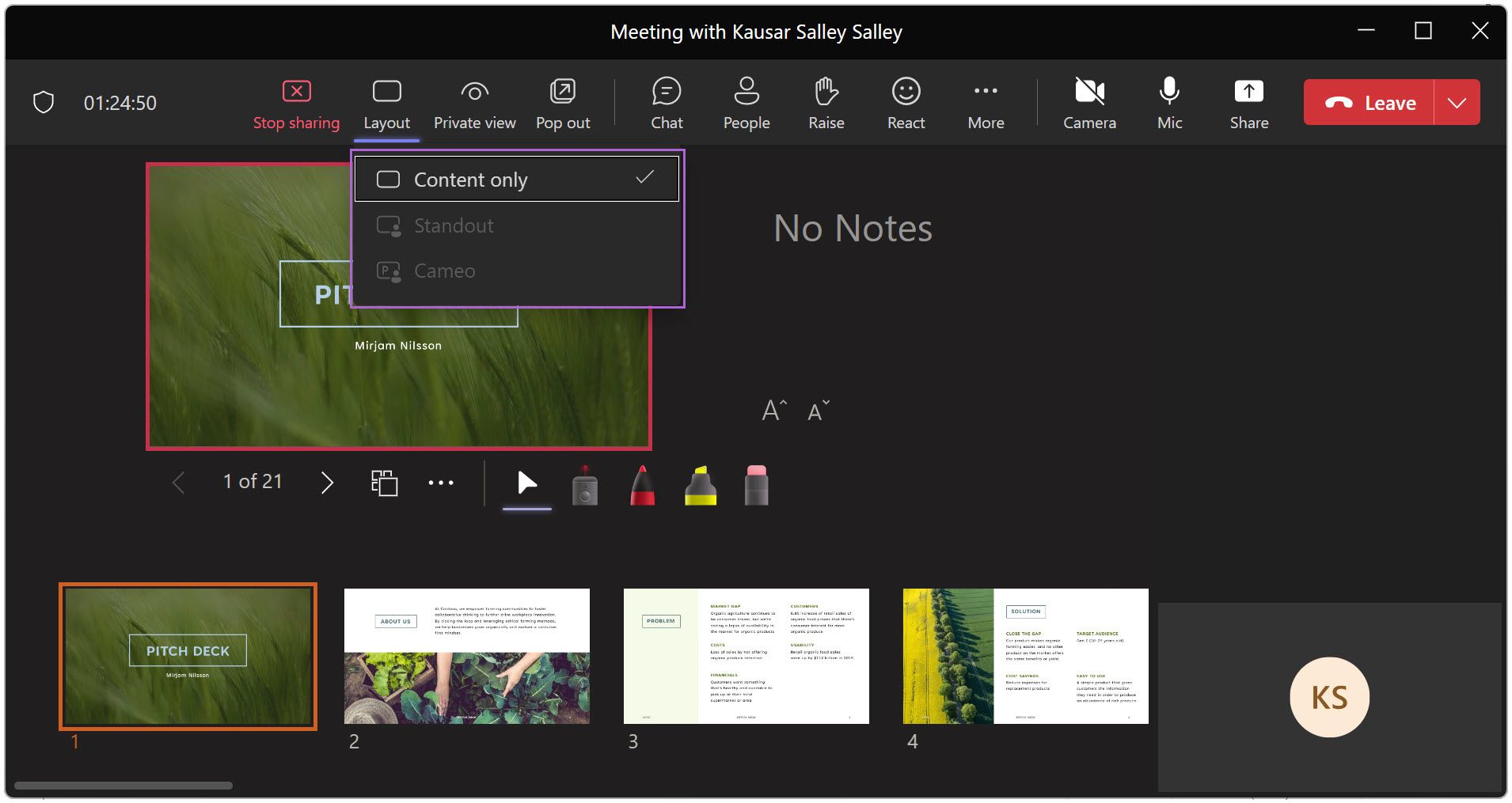Select the yellow highlighter tool
The height and width of the screenshot is (803, 1512).
[700, 483]
